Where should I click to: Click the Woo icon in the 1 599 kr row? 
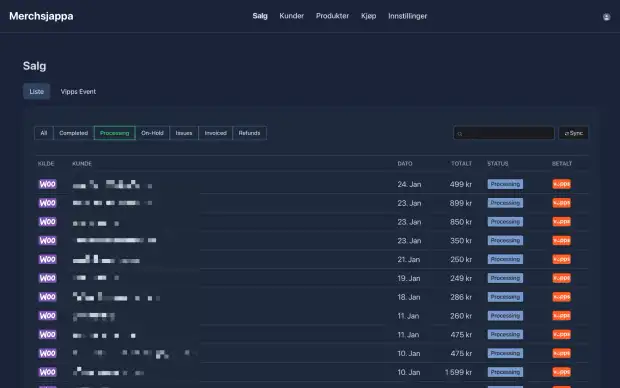pos(47,372)
